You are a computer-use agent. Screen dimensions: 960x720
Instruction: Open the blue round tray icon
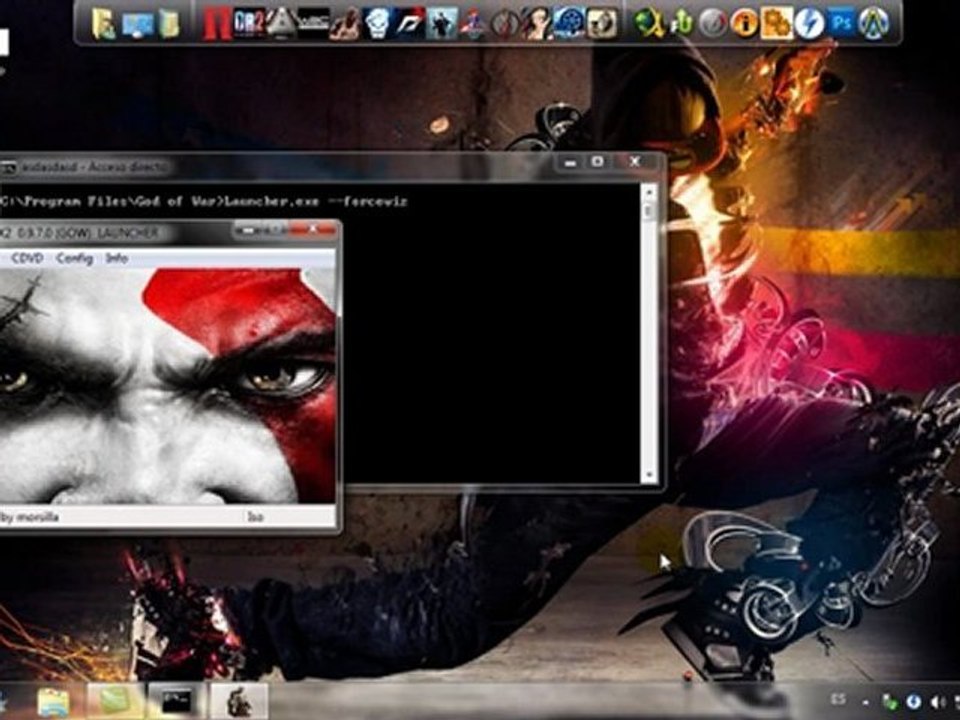pos(914,702)
